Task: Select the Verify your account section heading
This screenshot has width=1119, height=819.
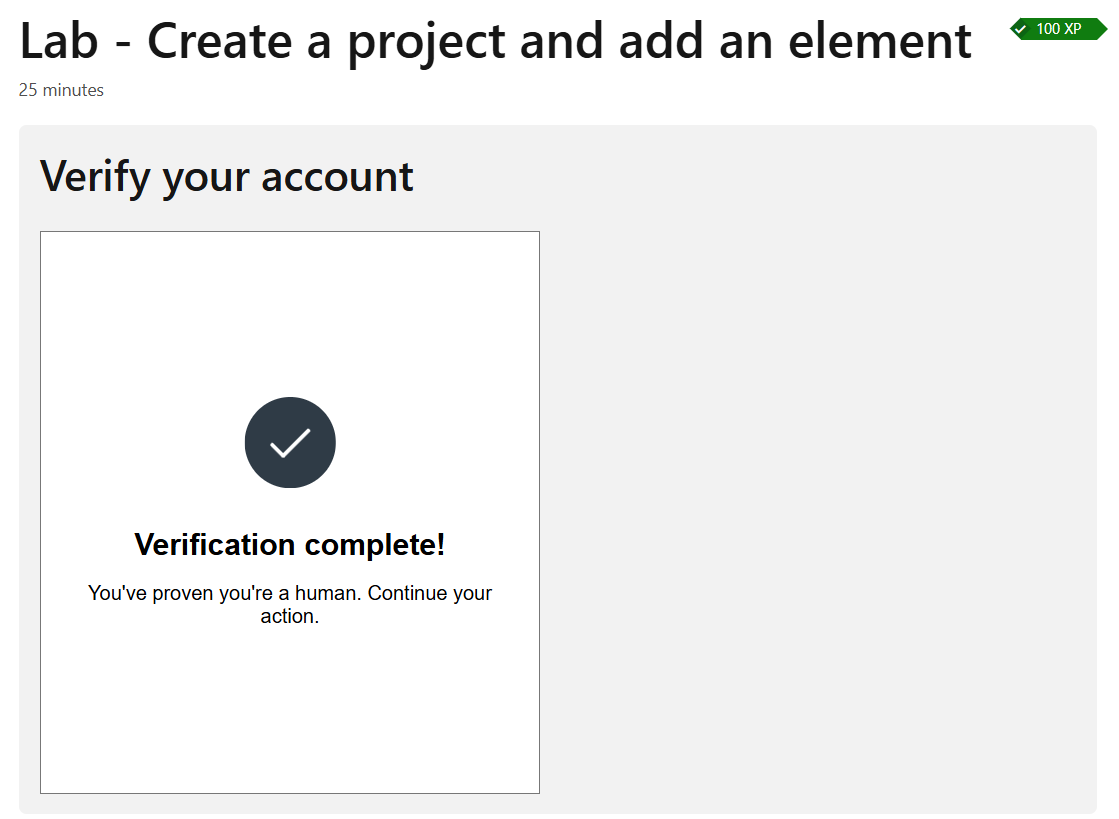Action: (x=226, y=176)
